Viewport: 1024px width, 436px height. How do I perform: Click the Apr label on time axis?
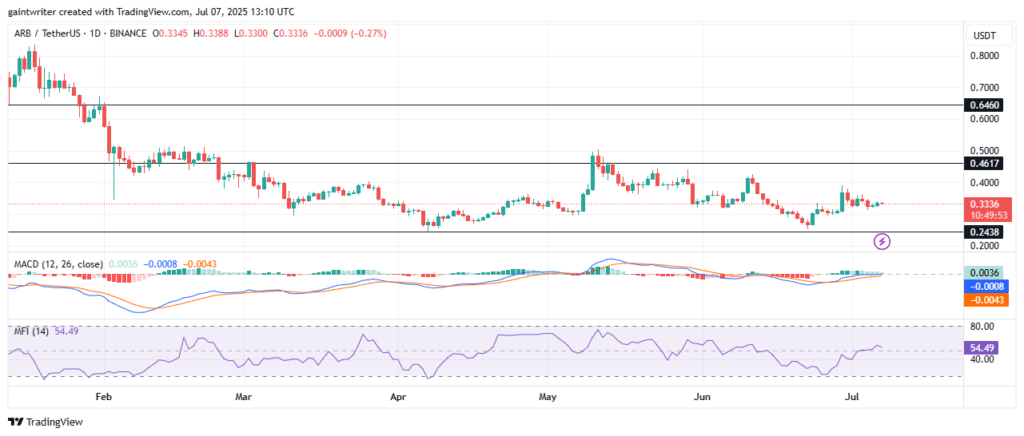click(399, 396)
